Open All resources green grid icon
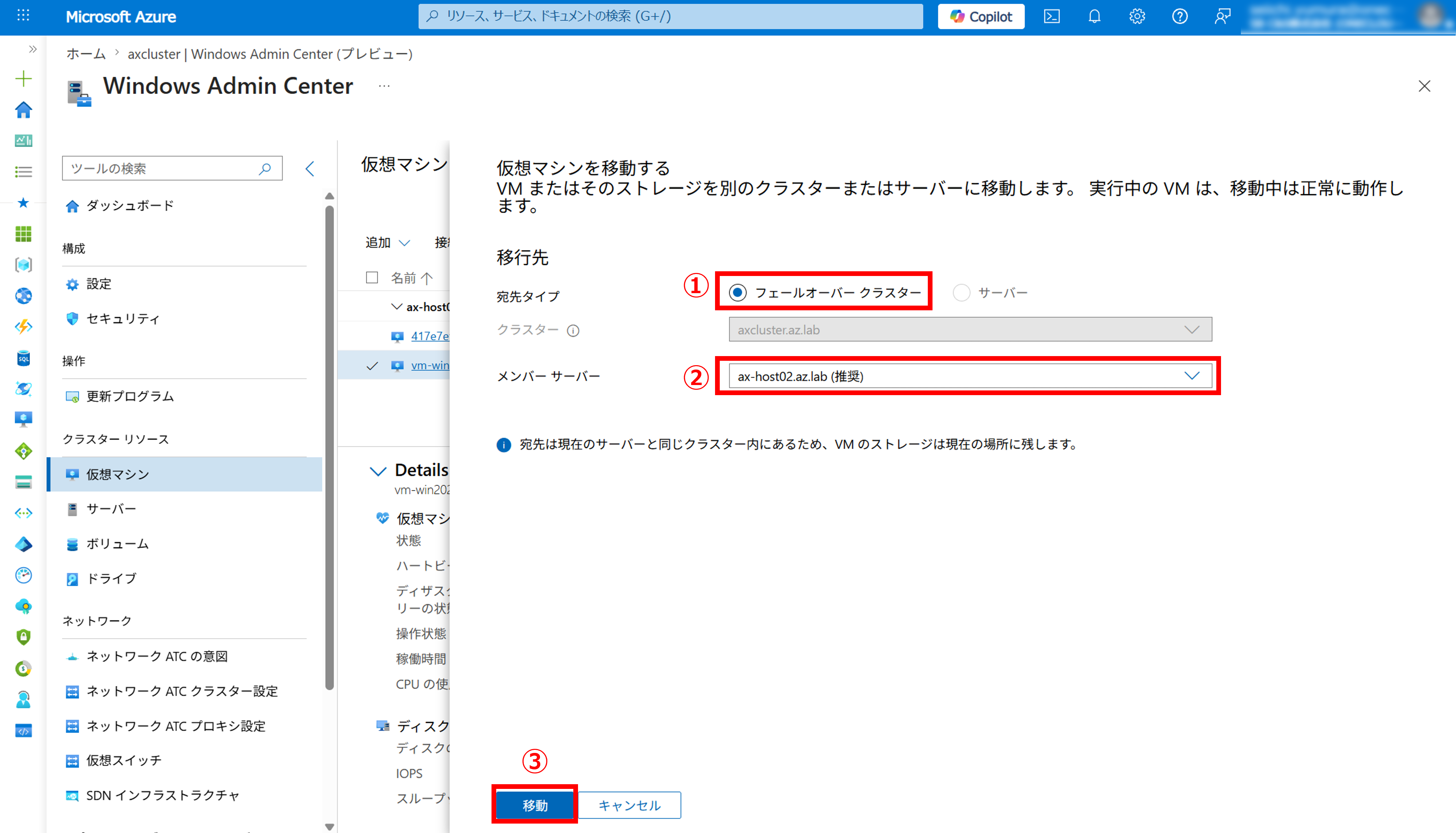Screen dimensions: 1456x833 24,234
